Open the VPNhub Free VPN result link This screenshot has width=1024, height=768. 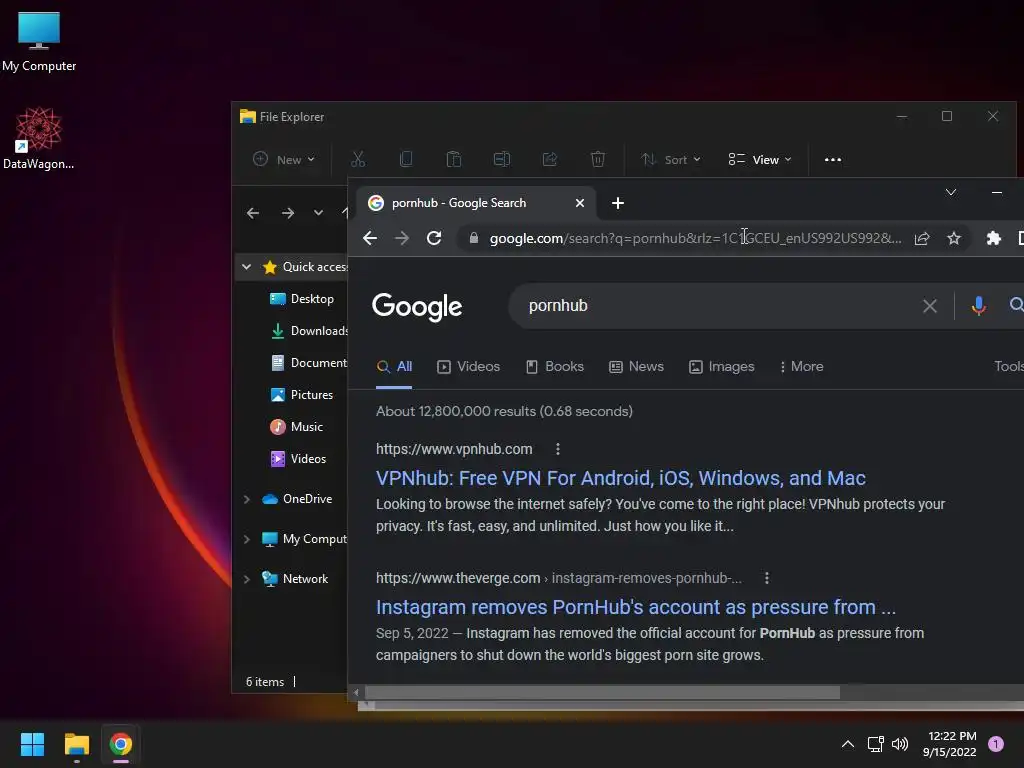[620, 478]
